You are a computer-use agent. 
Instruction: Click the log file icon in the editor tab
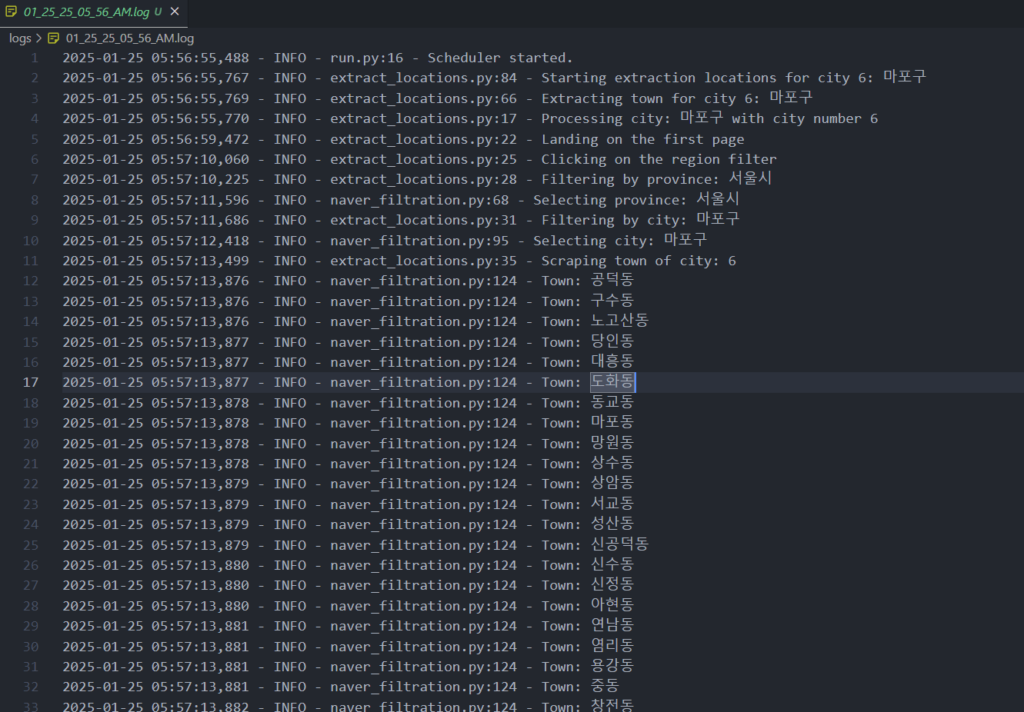pyautogui.click(x=12, y=12)
